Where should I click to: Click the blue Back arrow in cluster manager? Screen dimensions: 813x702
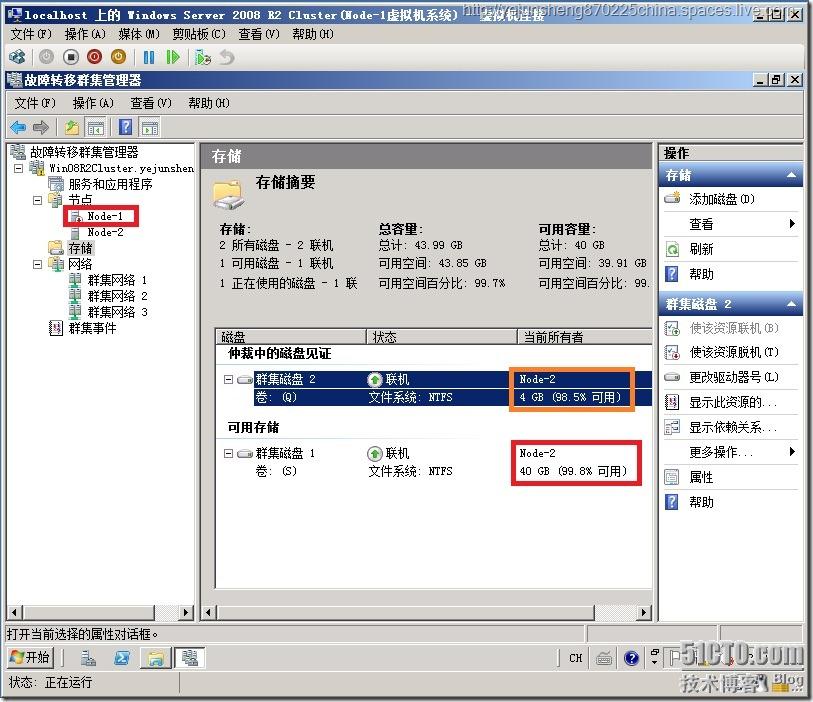(x=18, y=127)
